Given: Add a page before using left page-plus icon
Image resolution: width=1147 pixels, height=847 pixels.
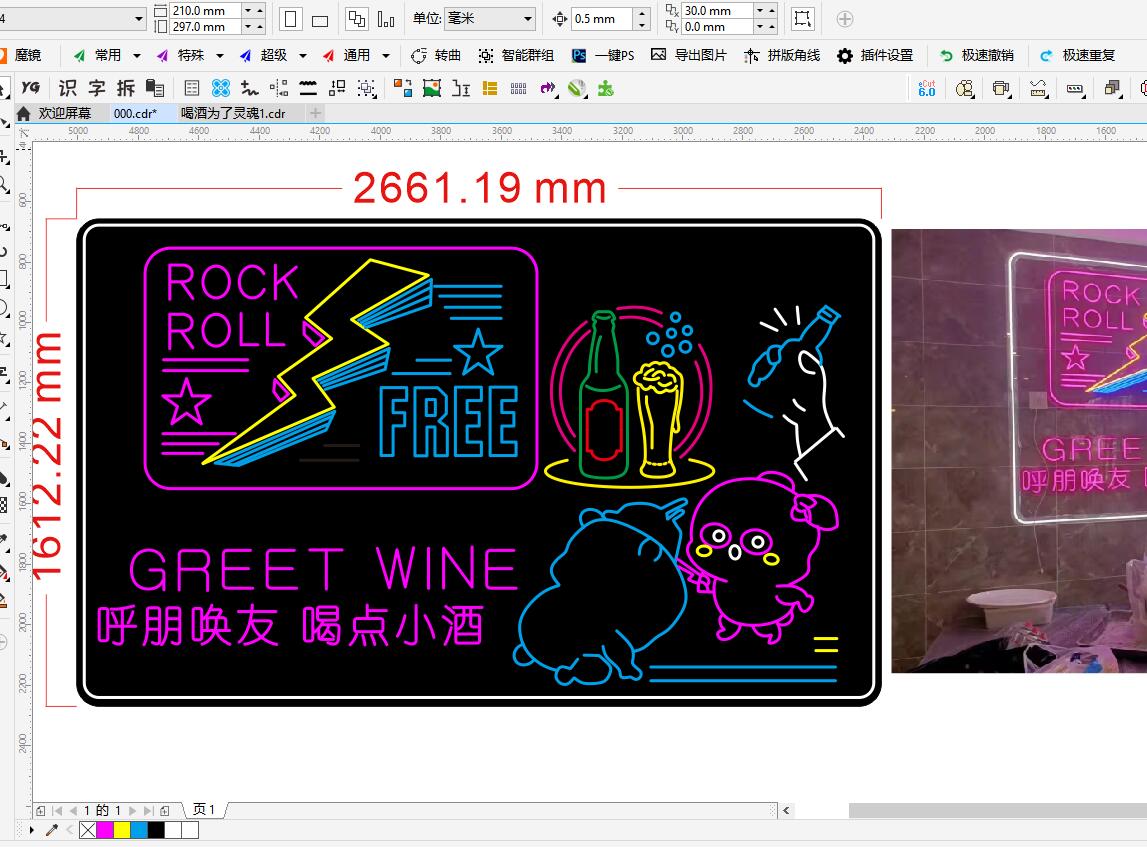Looking at the screenshot, I should (41, 810).
